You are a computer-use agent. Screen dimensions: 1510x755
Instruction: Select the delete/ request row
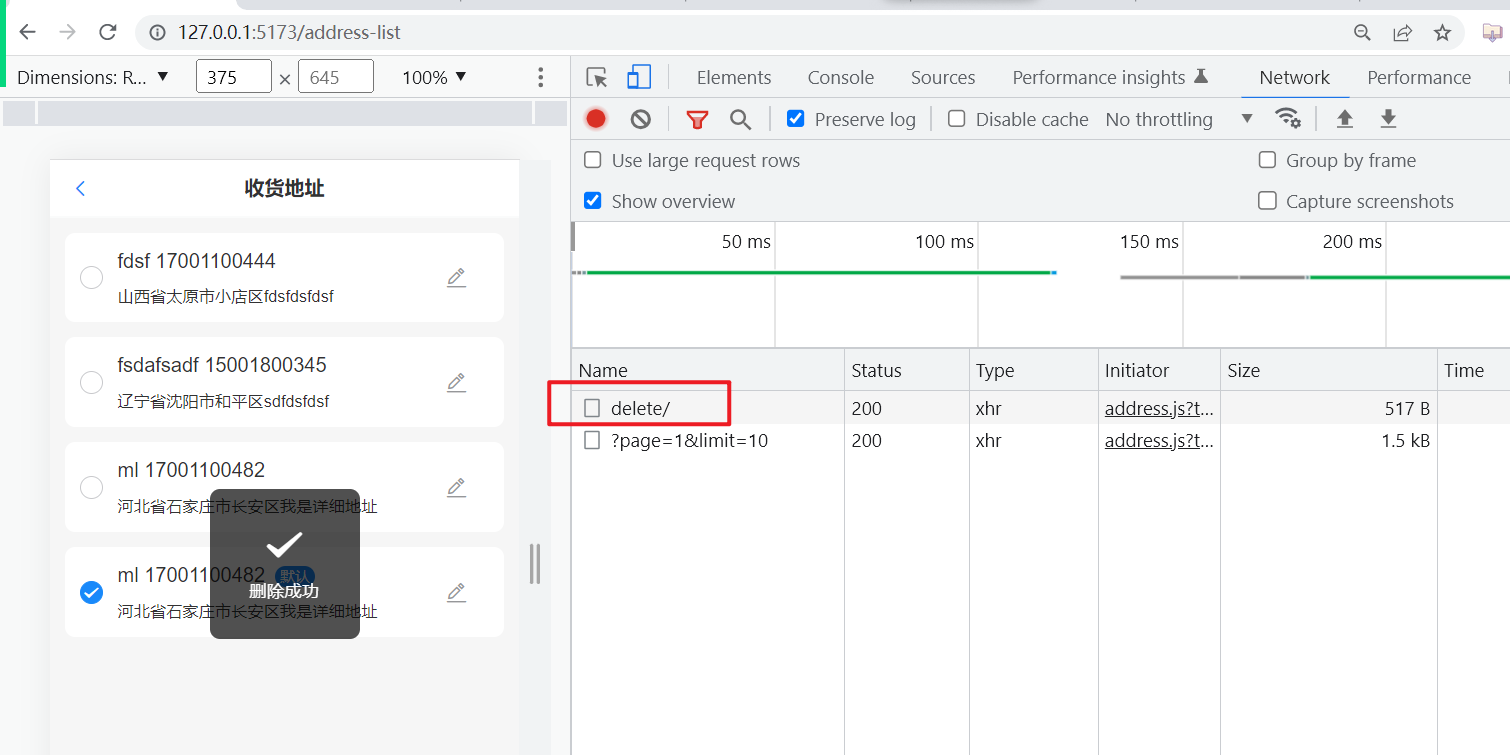tap(1040, 408)
